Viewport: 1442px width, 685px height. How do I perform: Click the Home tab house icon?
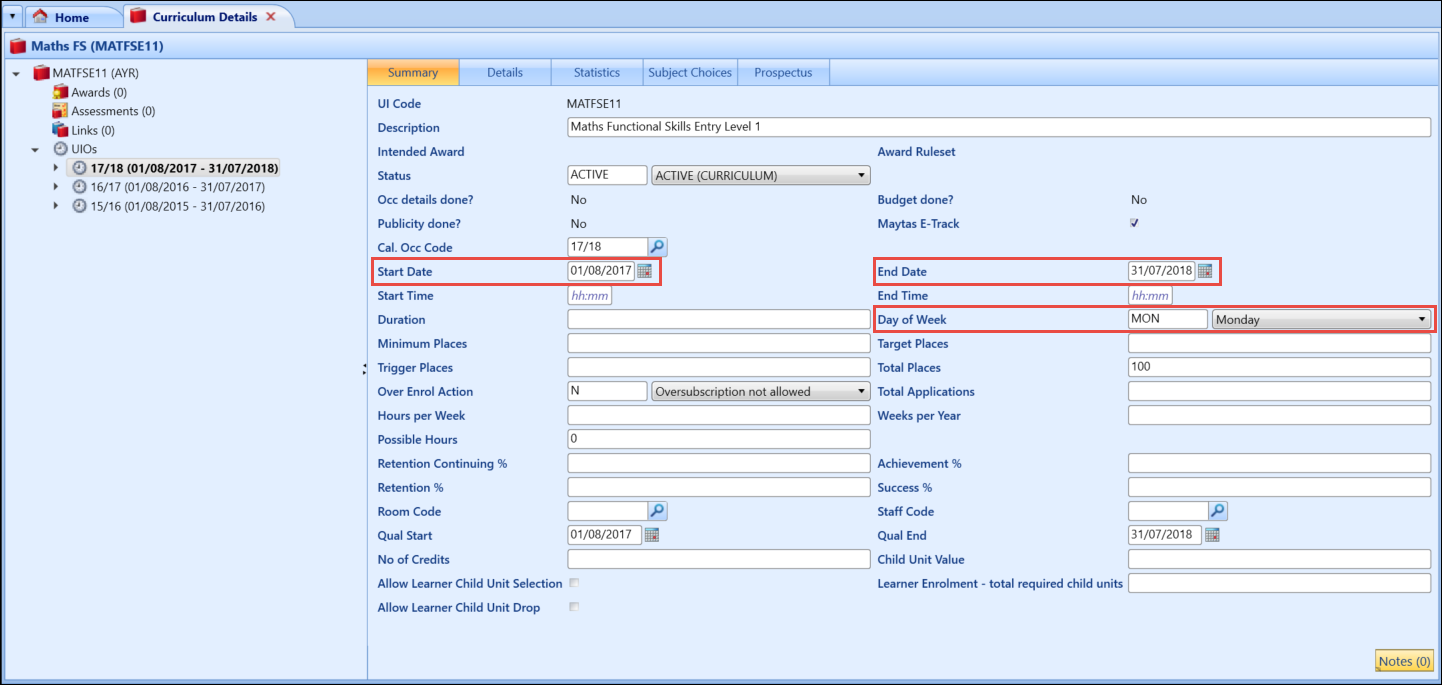40,17
